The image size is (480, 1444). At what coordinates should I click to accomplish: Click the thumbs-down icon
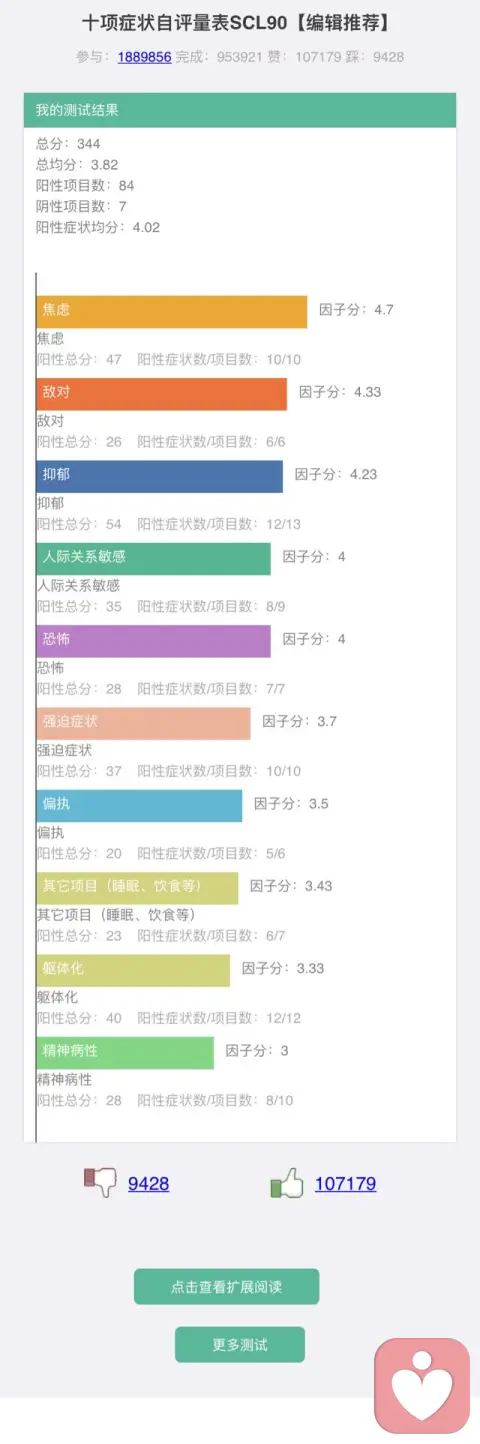click(100, 1183)
